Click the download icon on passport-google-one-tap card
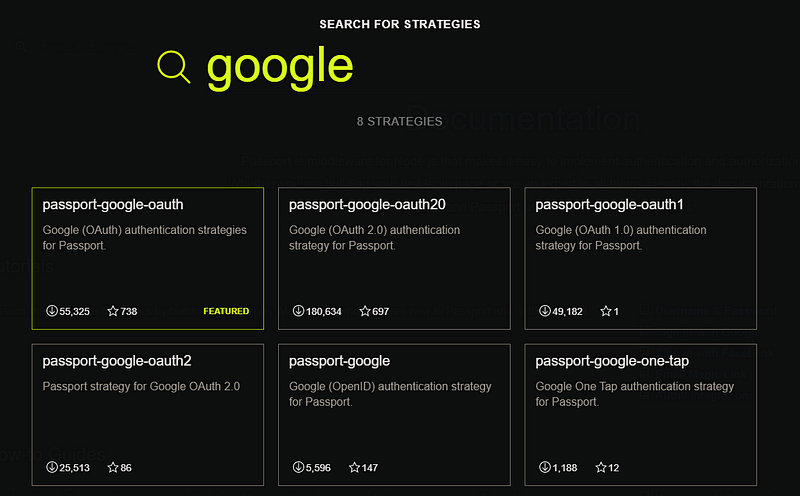 544,467
